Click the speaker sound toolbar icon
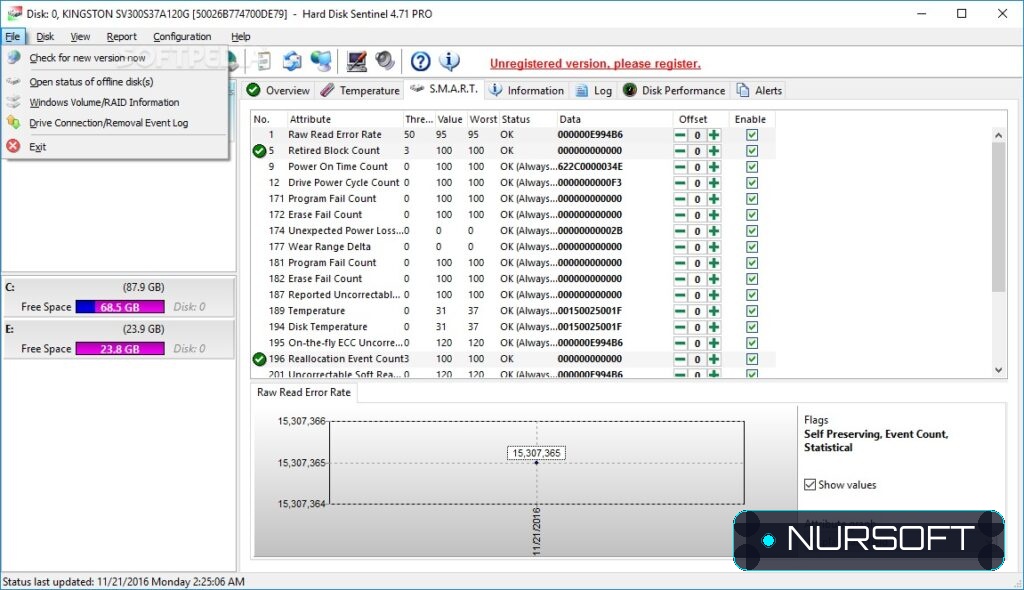Screen dimensions: 1024x590 [385, 61]
